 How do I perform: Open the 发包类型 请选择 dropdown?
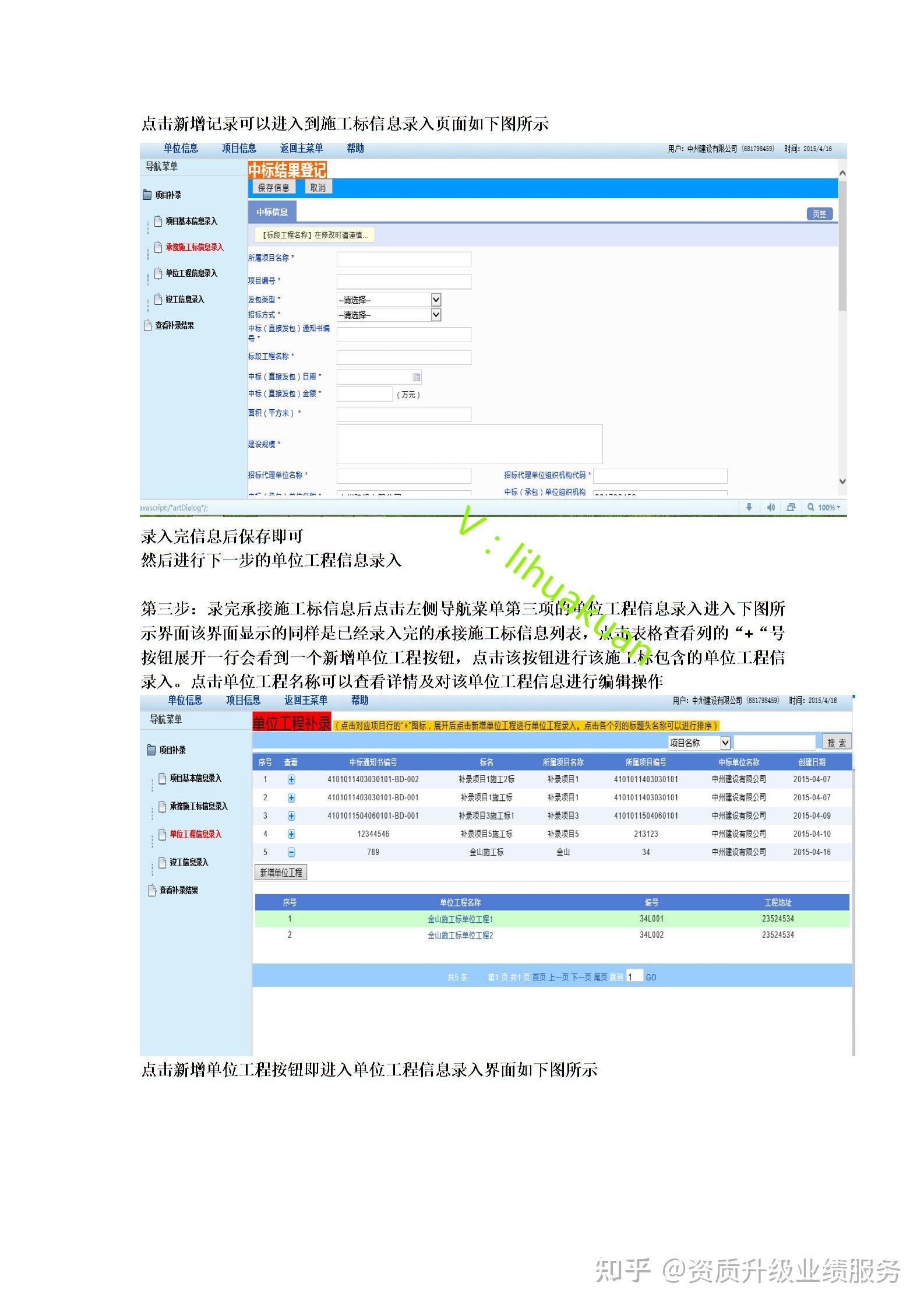tap(389, 300)
